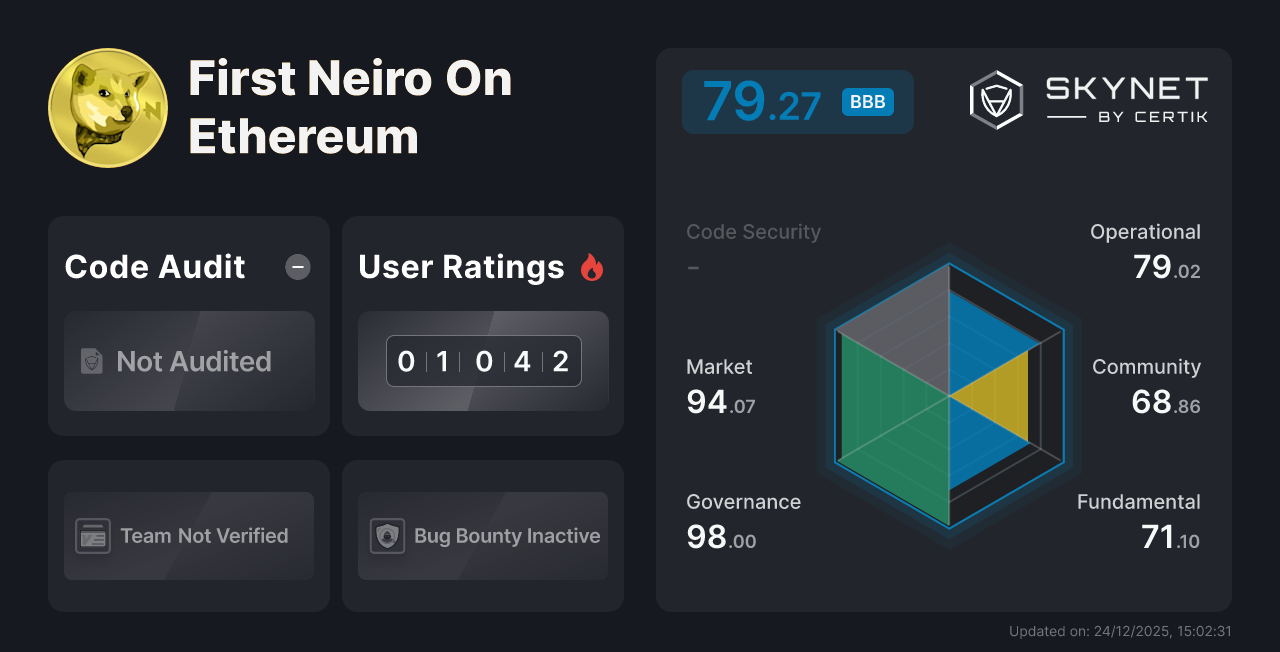Image resolution: width=1280 pixels, height=652 pixels.
Task: Switch to the Governance metric
Action: [743, 501]
